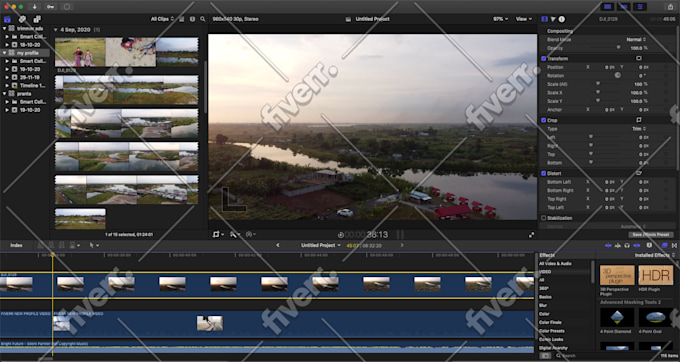This screenshot has width=680, height=362.
Task: Select the 3D Perspective Plugin effect
Action: click(x=617, y=275)
